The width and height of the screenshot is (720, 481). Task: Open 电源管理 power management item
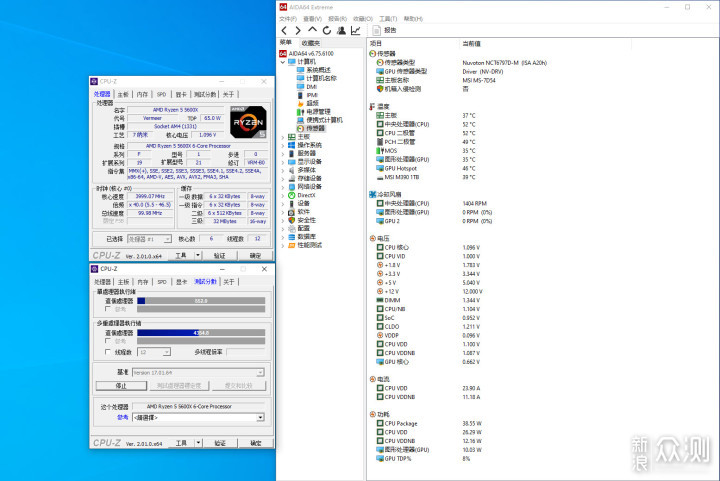[x=314, y=112]
